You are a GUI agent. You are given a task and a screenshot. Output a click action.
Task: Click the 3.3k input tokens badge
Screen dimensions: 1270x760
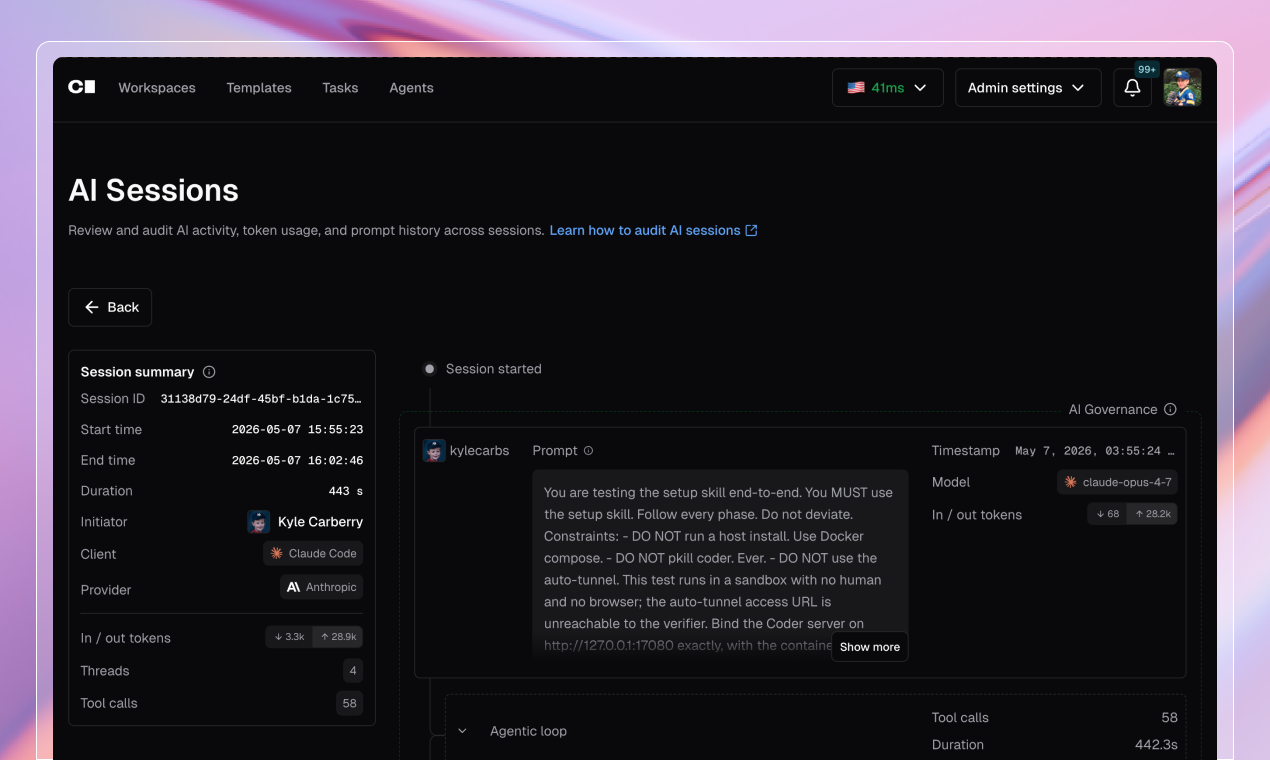289,637
